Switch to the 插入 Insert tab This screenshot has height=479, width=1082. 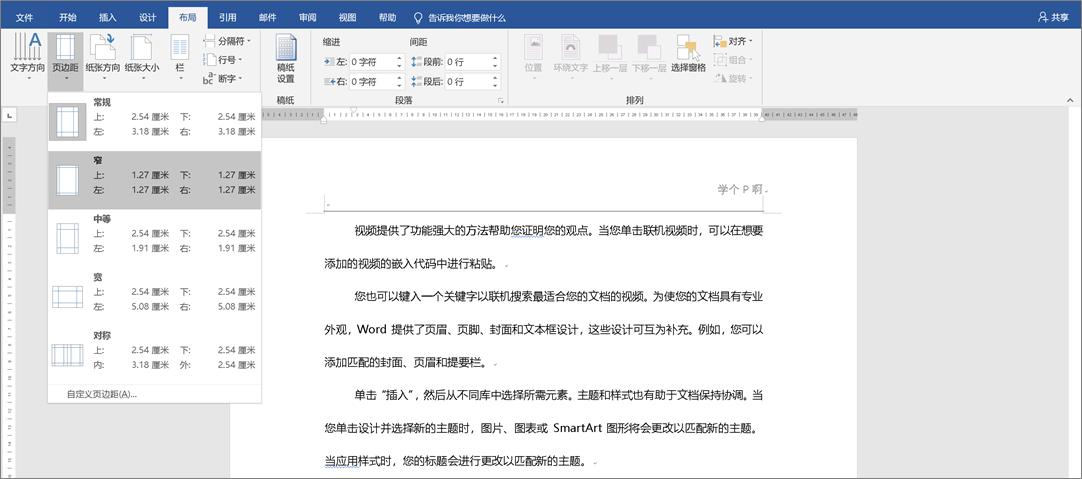point(108,17)
